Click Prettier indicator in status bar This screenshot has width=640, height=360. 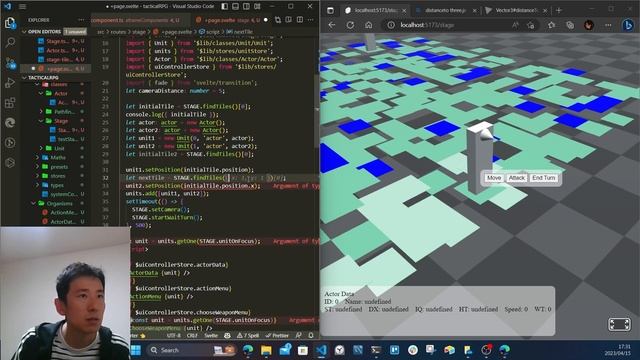pyautogui.click(x=277, y=336)
